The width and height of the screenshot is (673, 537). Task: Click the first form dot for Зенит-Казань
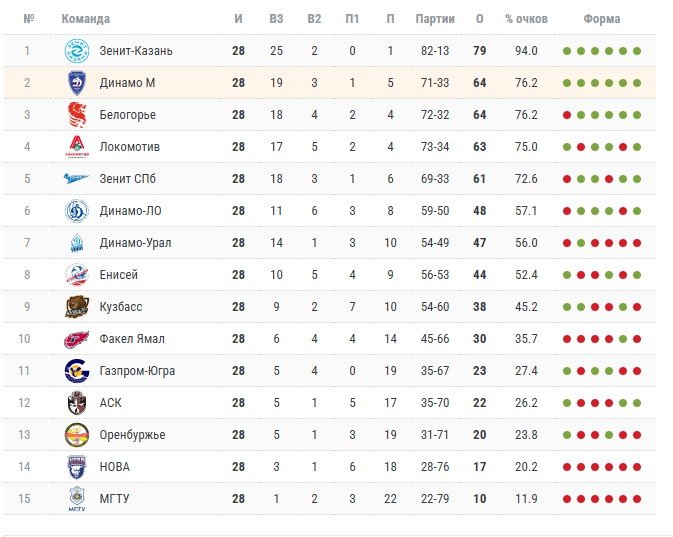click(567, 52)
